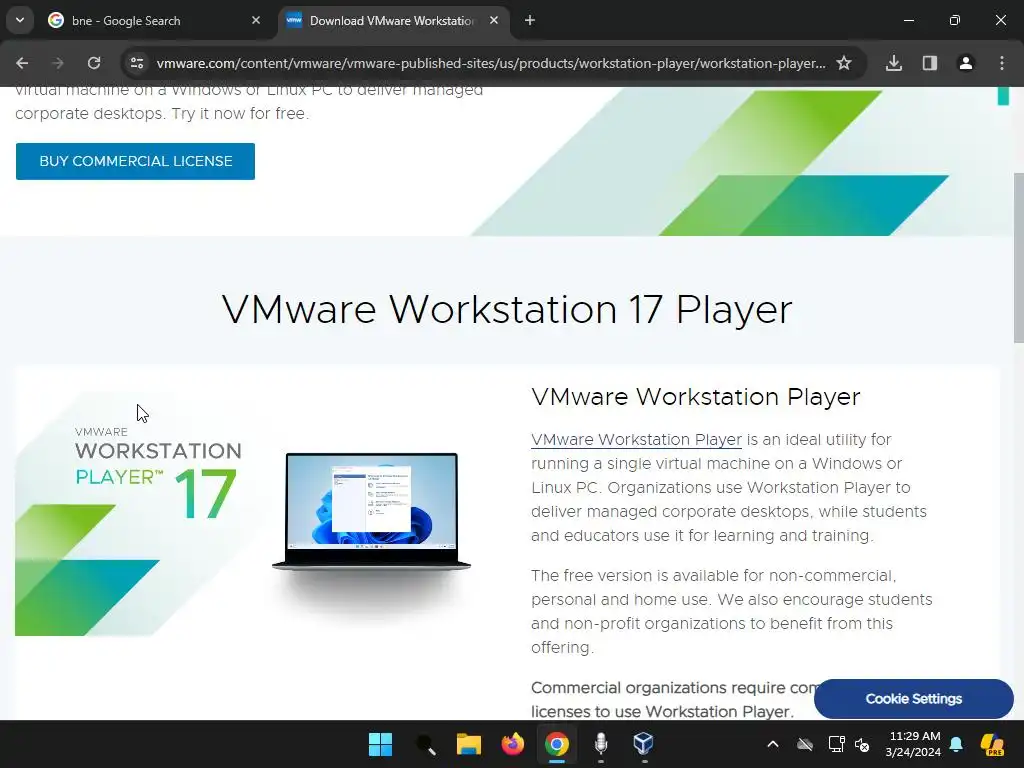Open the VirtualBox cube taskbar icon
Image resolution: width=1024 pixels, height=768 pixels.
pos(644,743)
